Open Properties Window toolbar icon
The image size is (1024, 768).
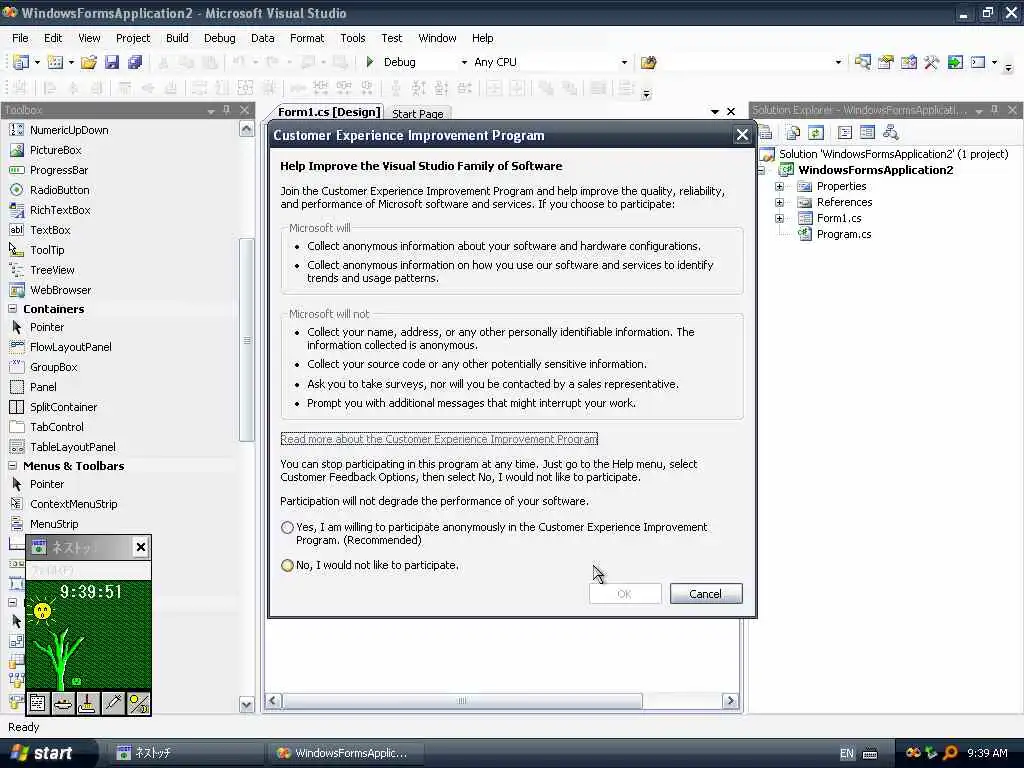click(x=886, y=62)
